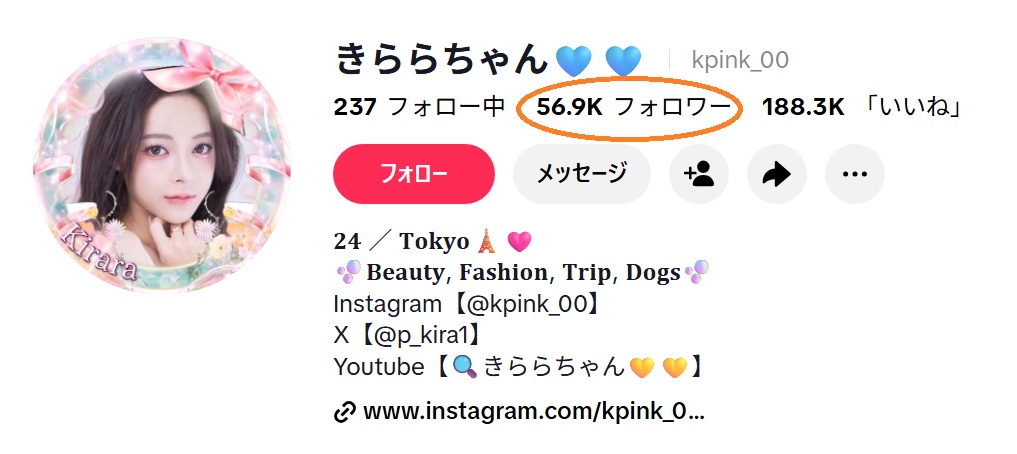The image size is (1017, 454).
Task: Click the Tokyo Tower emoji in bio
Action: (x=486, y=241)
